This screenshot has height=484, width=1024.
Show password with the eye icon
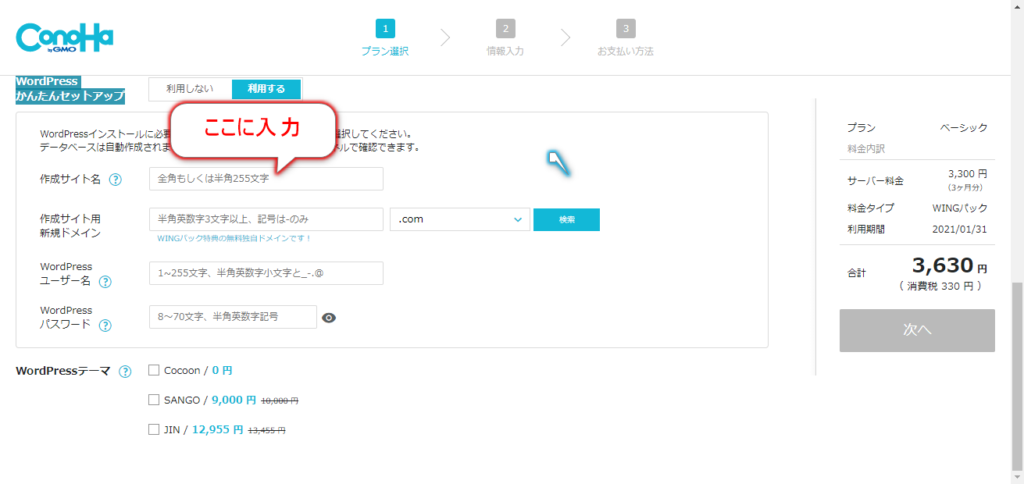[329, 317]
